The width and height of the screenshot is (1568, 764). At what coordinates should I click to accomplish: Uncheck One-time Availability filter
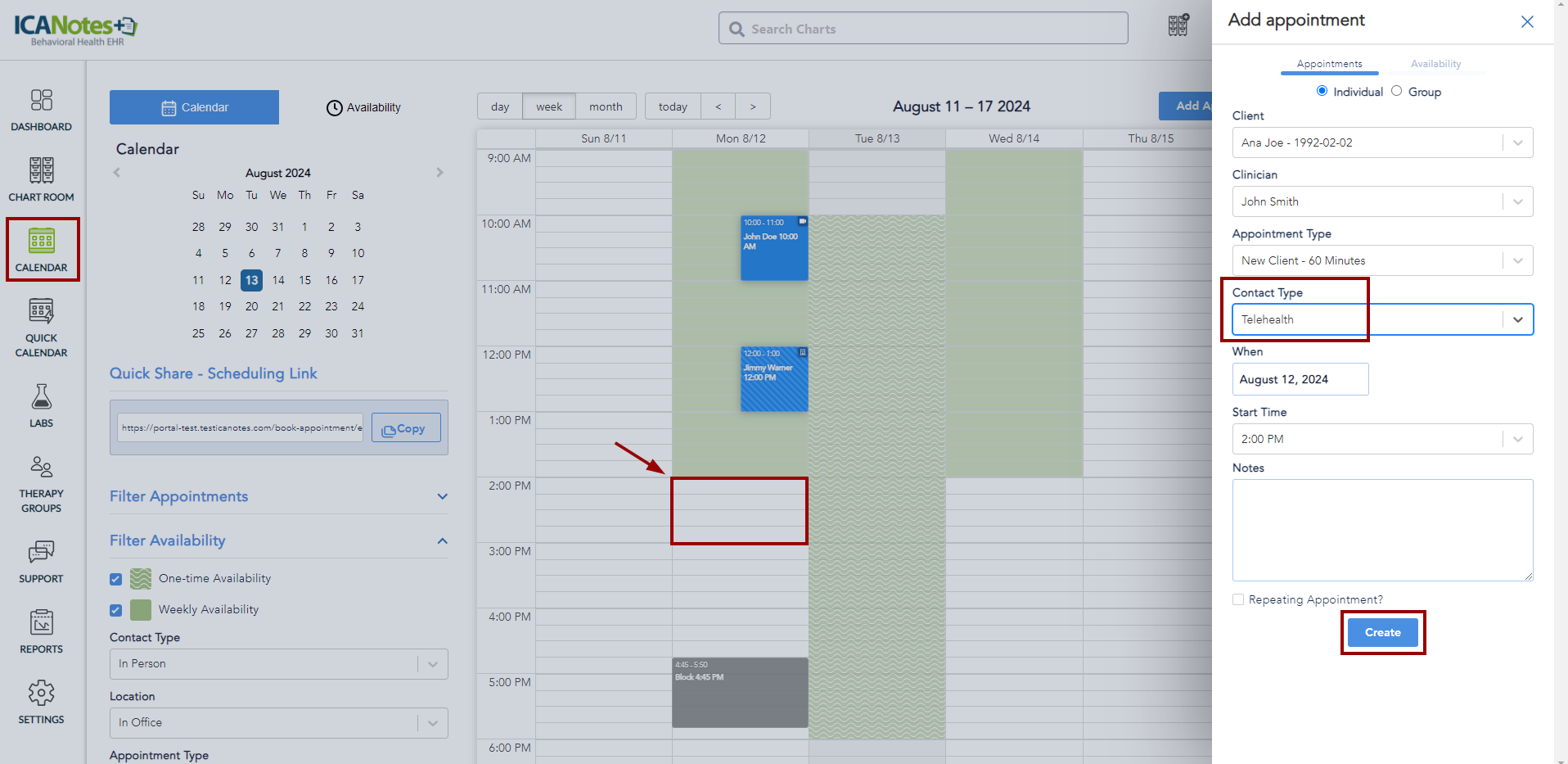[115, 579]
